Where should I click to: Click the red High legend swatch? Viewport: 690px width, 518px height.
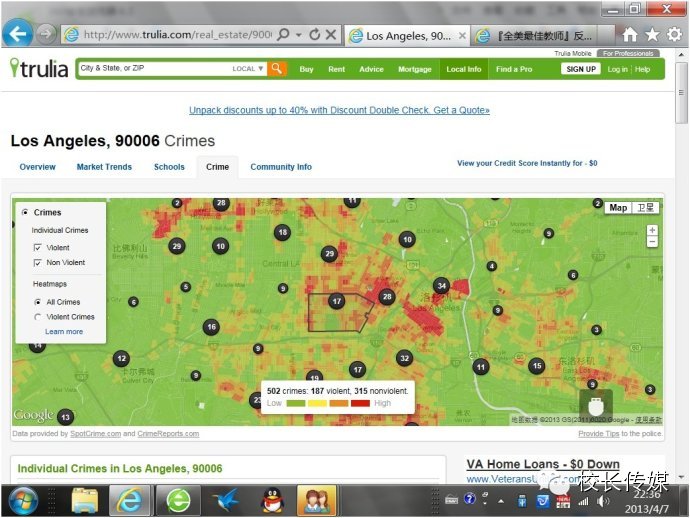pos(360,403)
